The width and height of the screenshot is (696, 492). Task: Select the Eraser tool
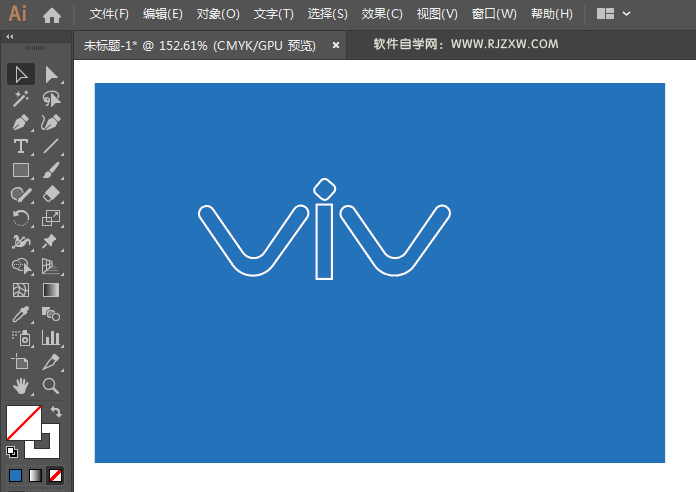pyautogui.click(x=51, y=194)
